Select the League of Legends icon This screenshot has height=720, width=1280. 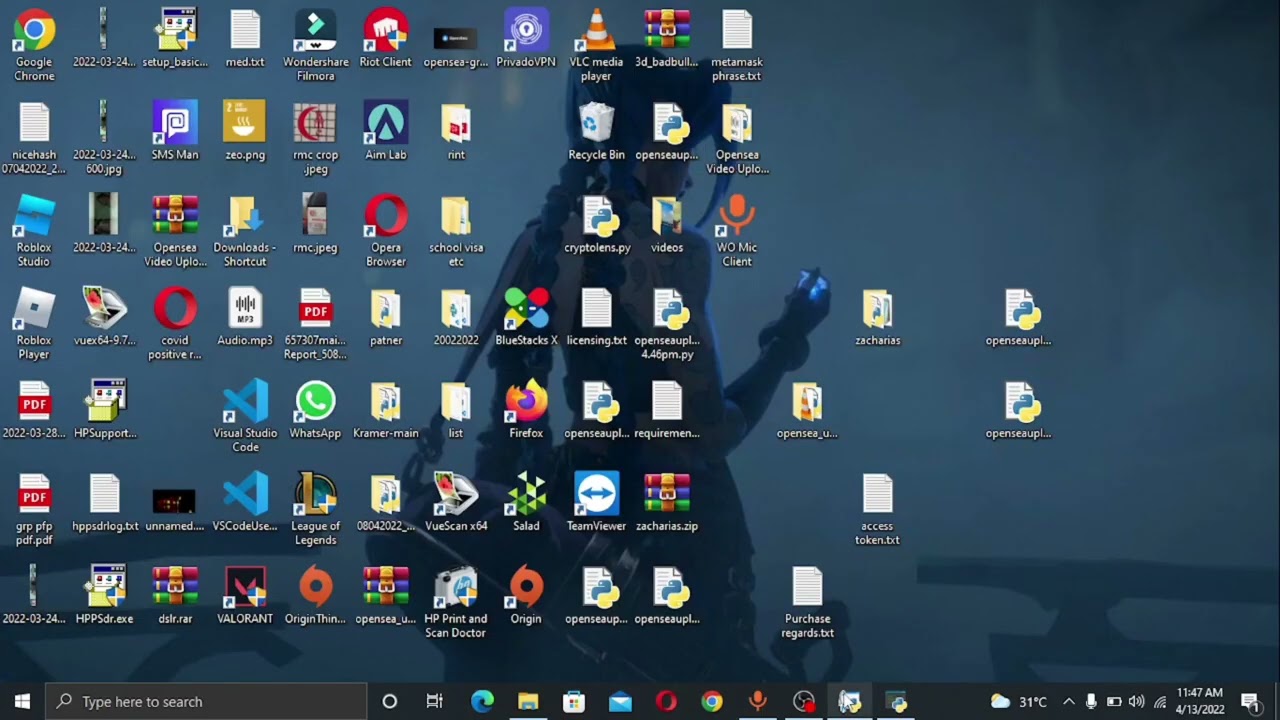316,509
